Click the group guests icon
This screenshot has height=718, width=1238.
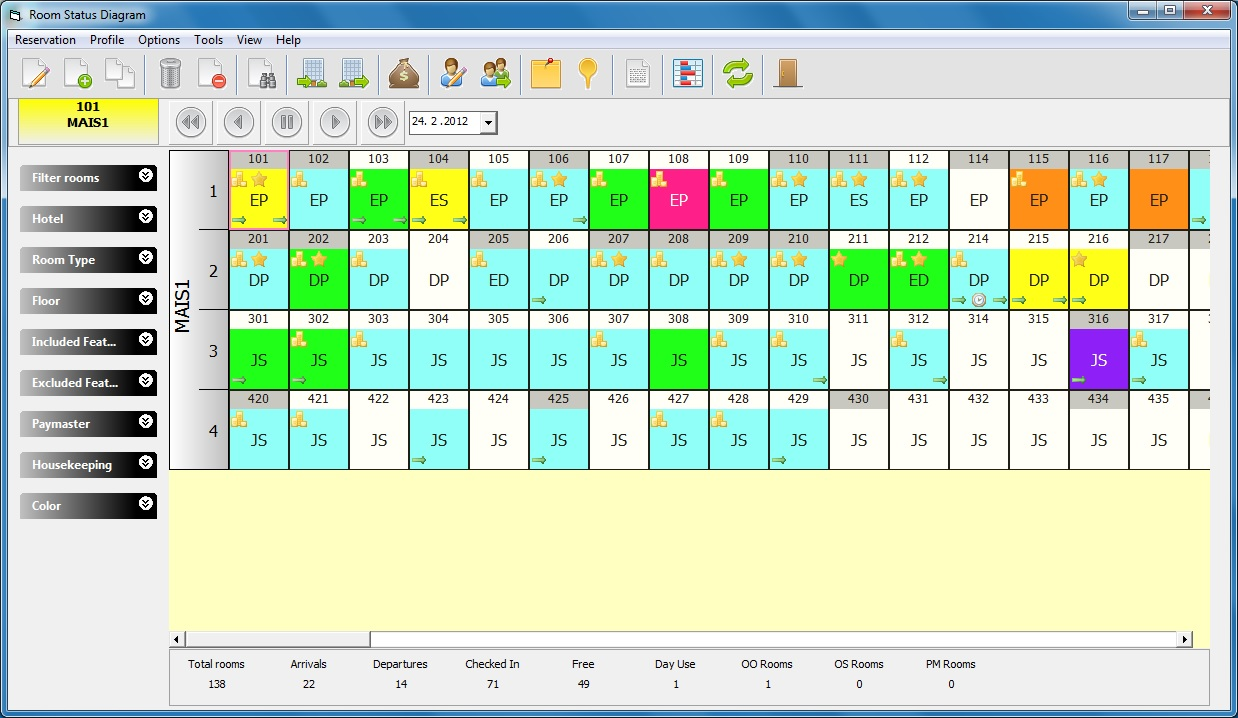point(495,74)
